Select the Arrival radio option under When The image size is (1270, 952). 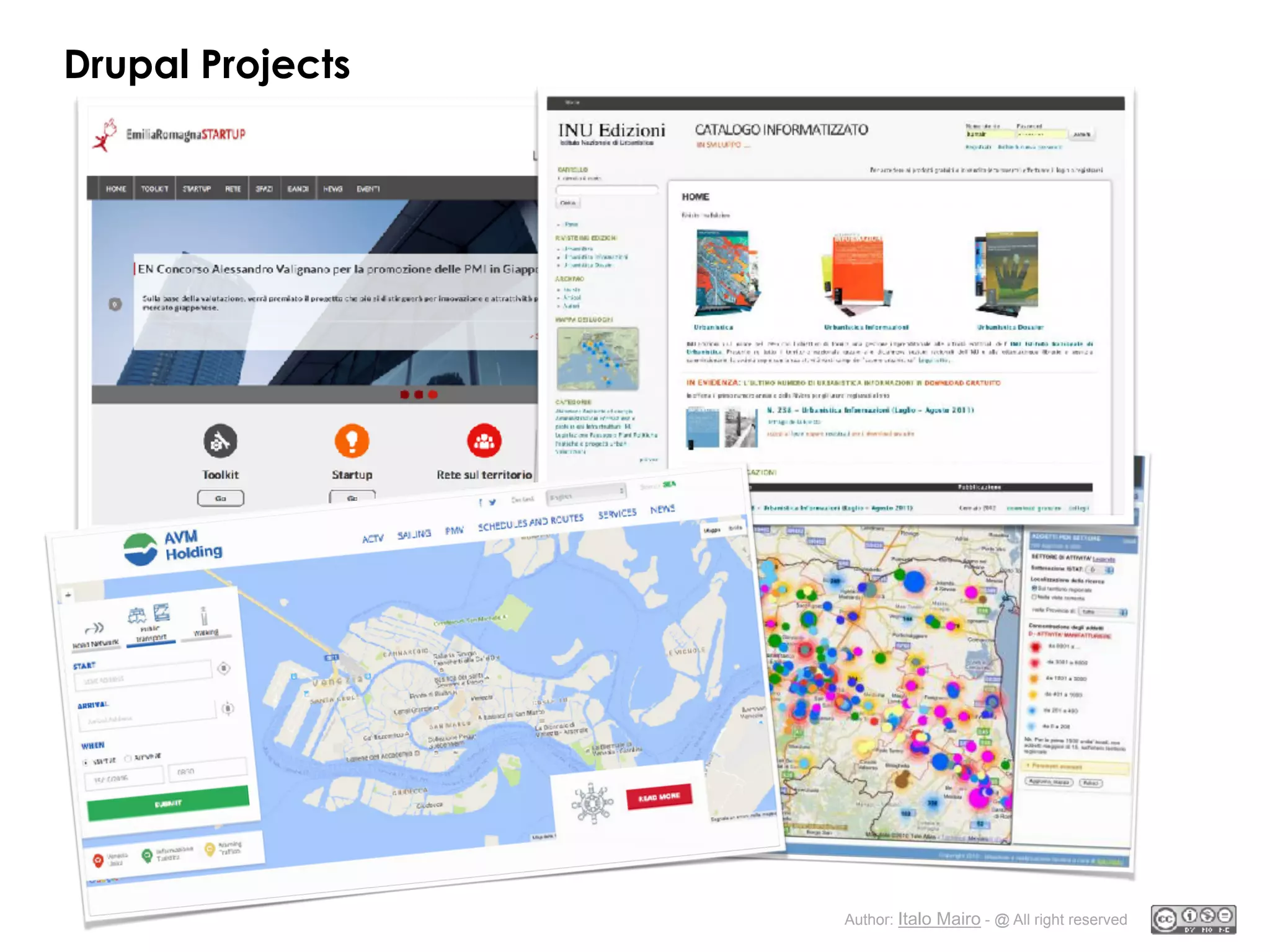click(x=128, y=757)
